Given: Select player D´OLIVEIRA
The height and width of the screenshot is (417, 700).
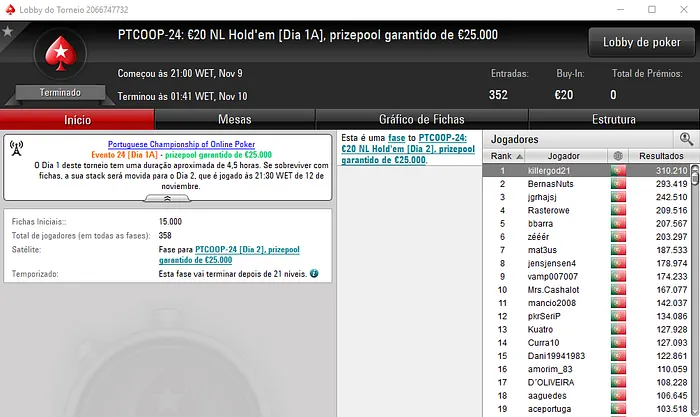Looking at the screenshot, I should (551, 383).
